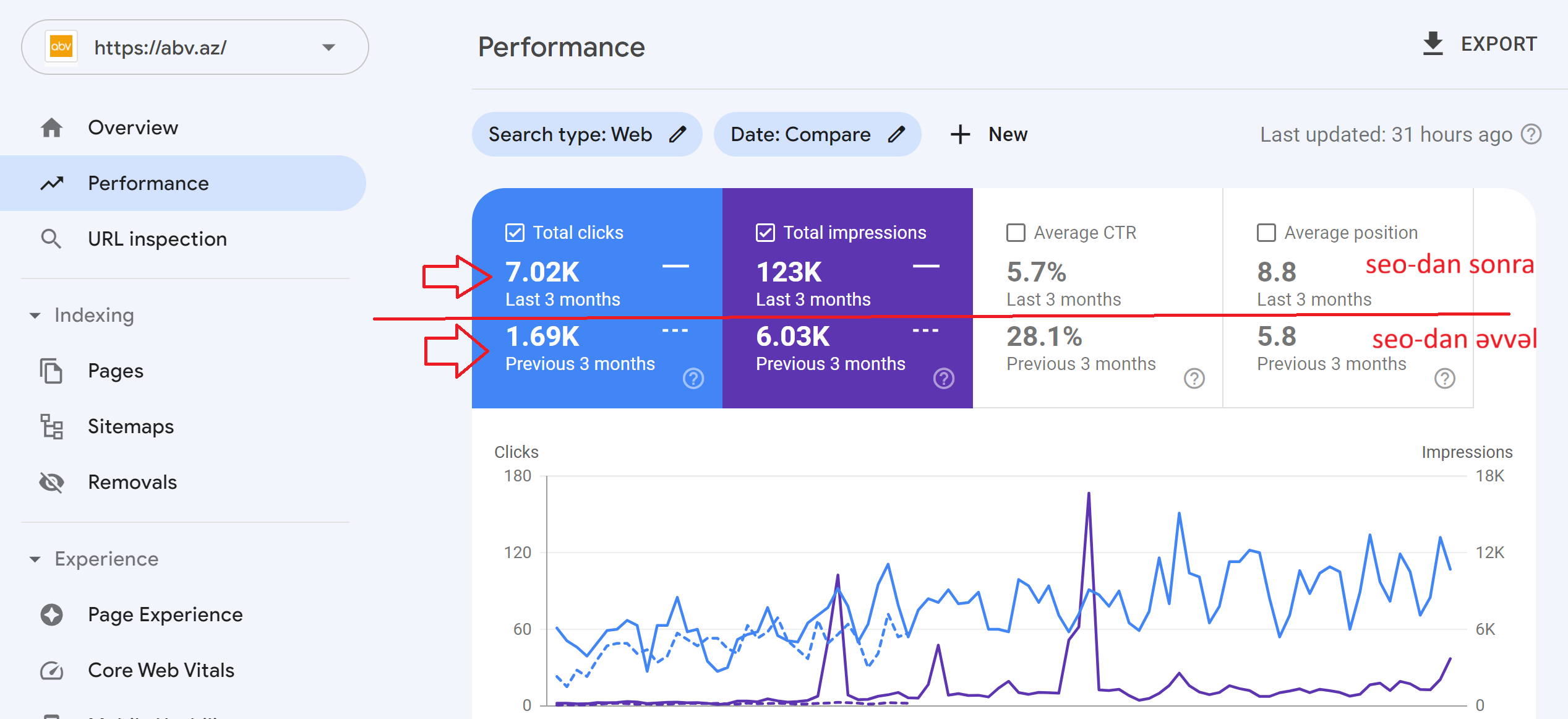Add a New filter

tap(989, 134)
